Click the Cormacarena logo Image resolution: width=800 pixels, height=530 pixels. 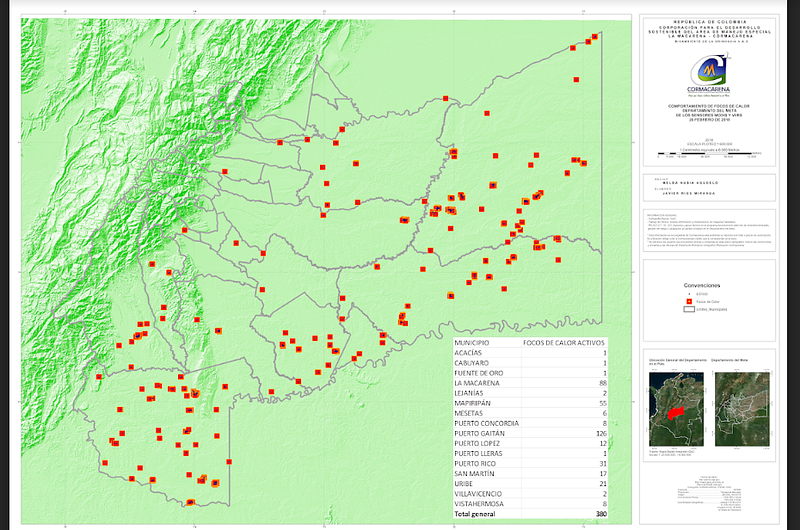click(x=709, y=74)
